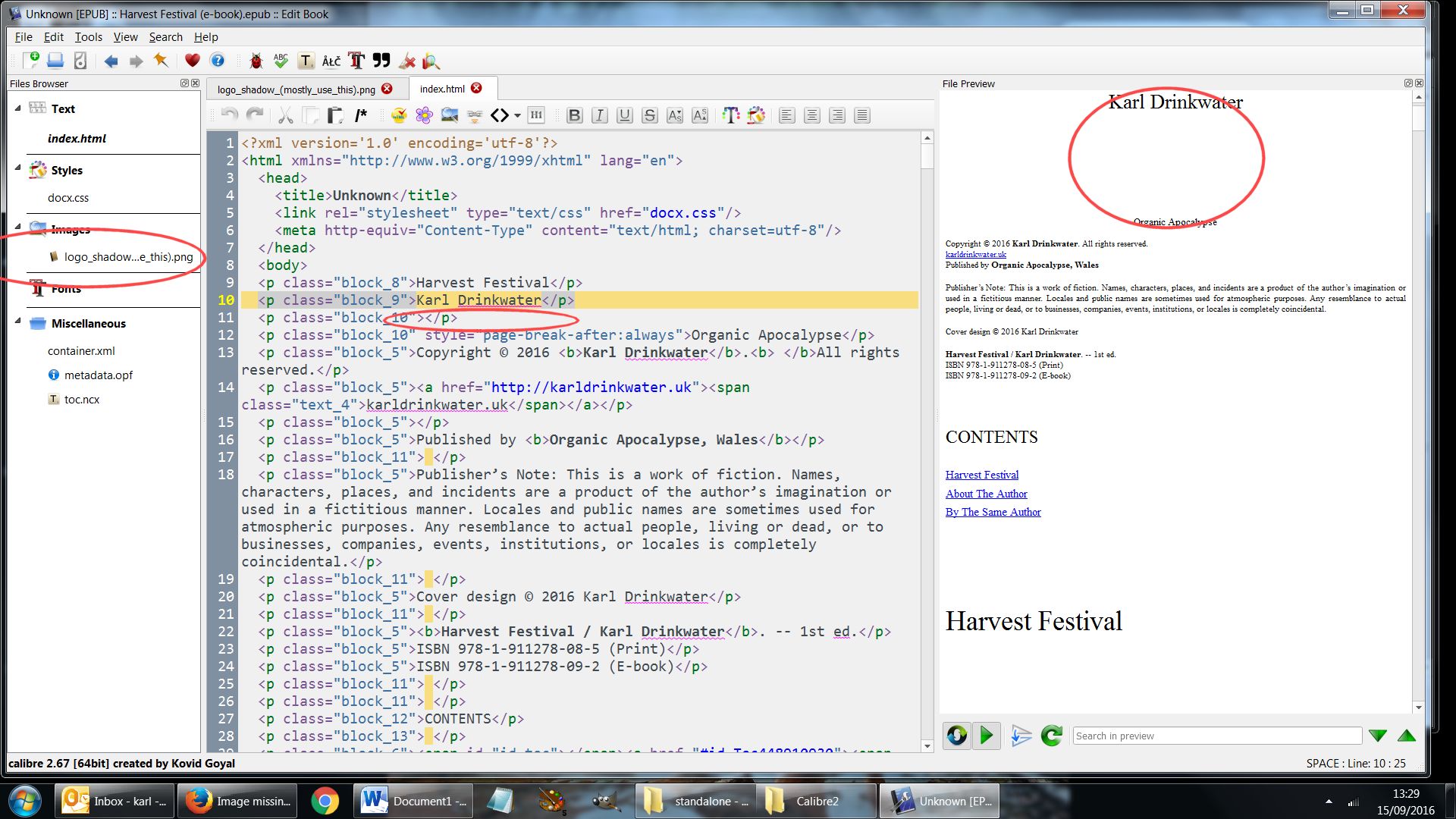Find previous match with green up arrow
Image resolution: width=1456 pixels, height=819 pixels.
[x=1407, y=736]
